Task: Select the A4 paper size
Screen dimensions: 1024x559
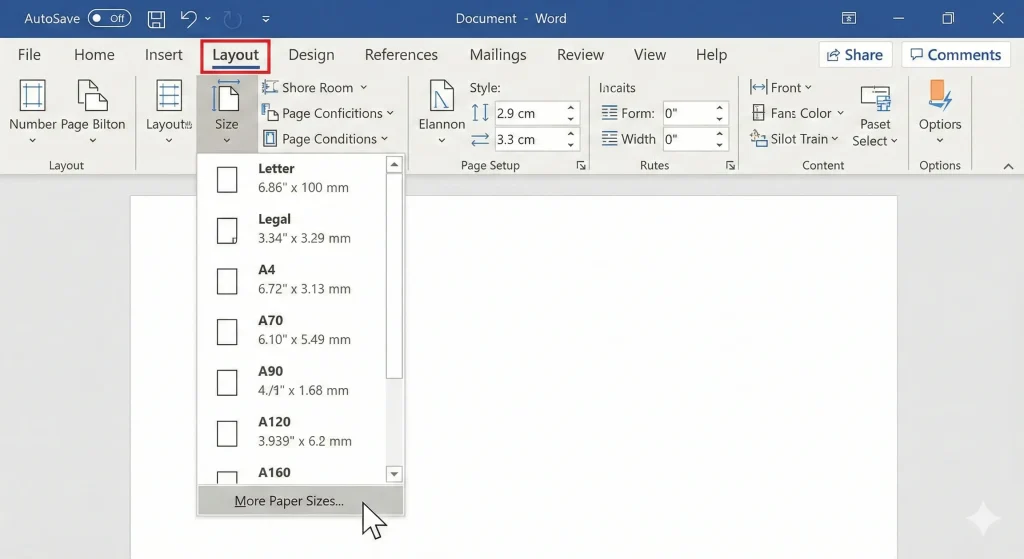Action: tap(292, 280)
